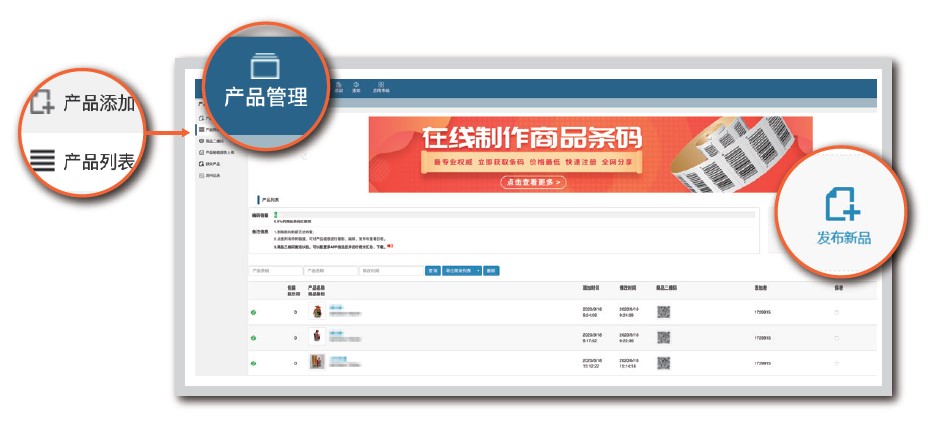
Task: Open the third product's QR code
Action: point(663,362)
